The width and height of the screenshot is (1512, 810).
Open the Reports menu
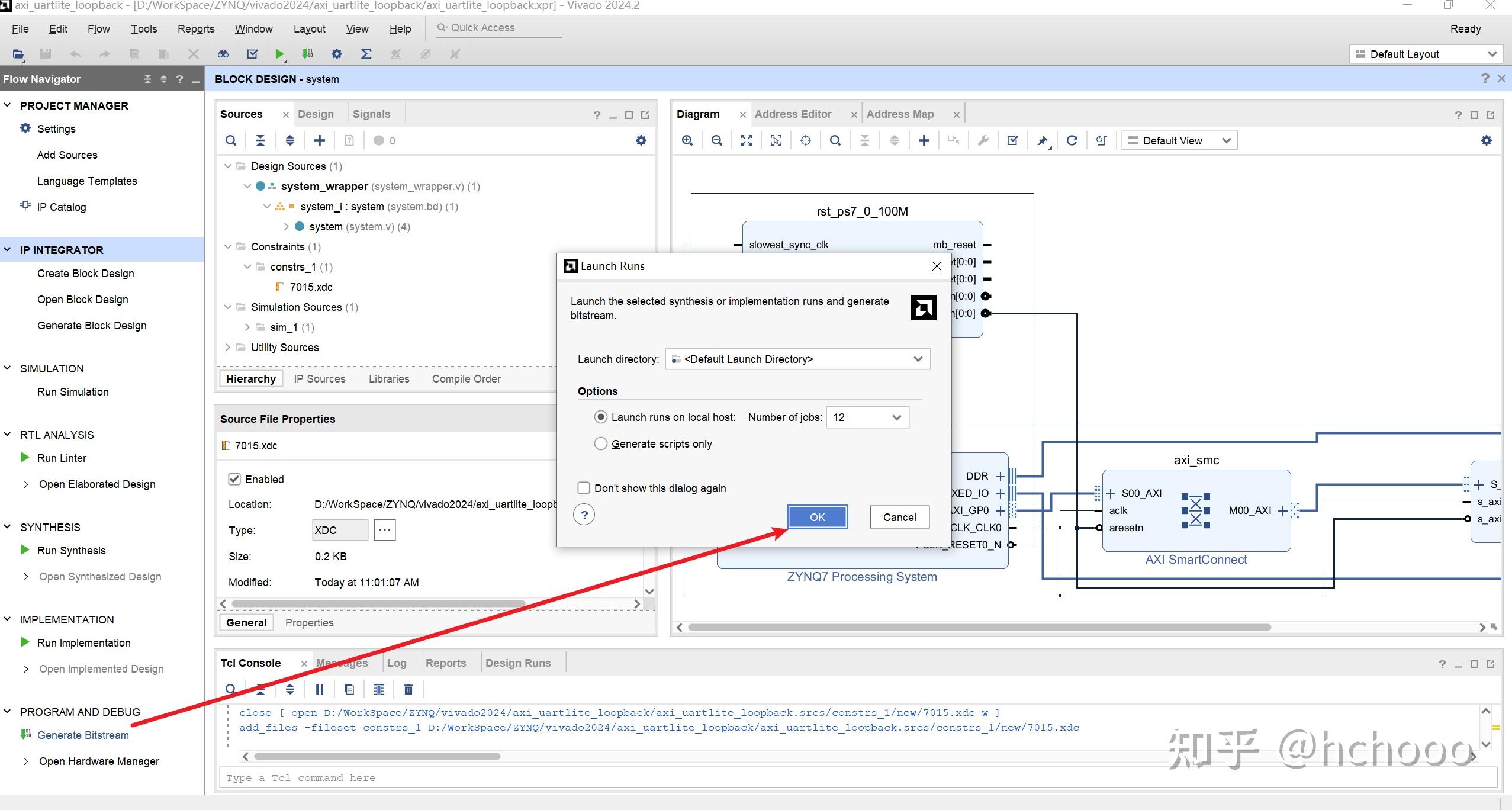coord(196,28)
